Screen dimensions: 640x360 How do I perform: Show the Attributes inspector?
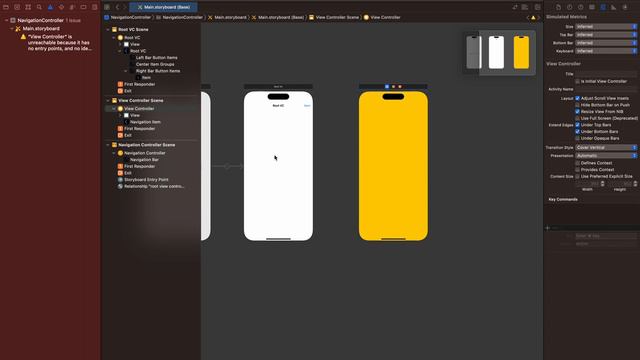click(x=603, y=7)
